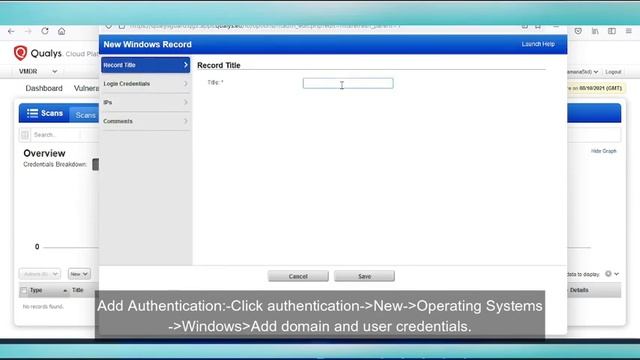
Task: Open the New dropdown button
Action: coord(79,274)
